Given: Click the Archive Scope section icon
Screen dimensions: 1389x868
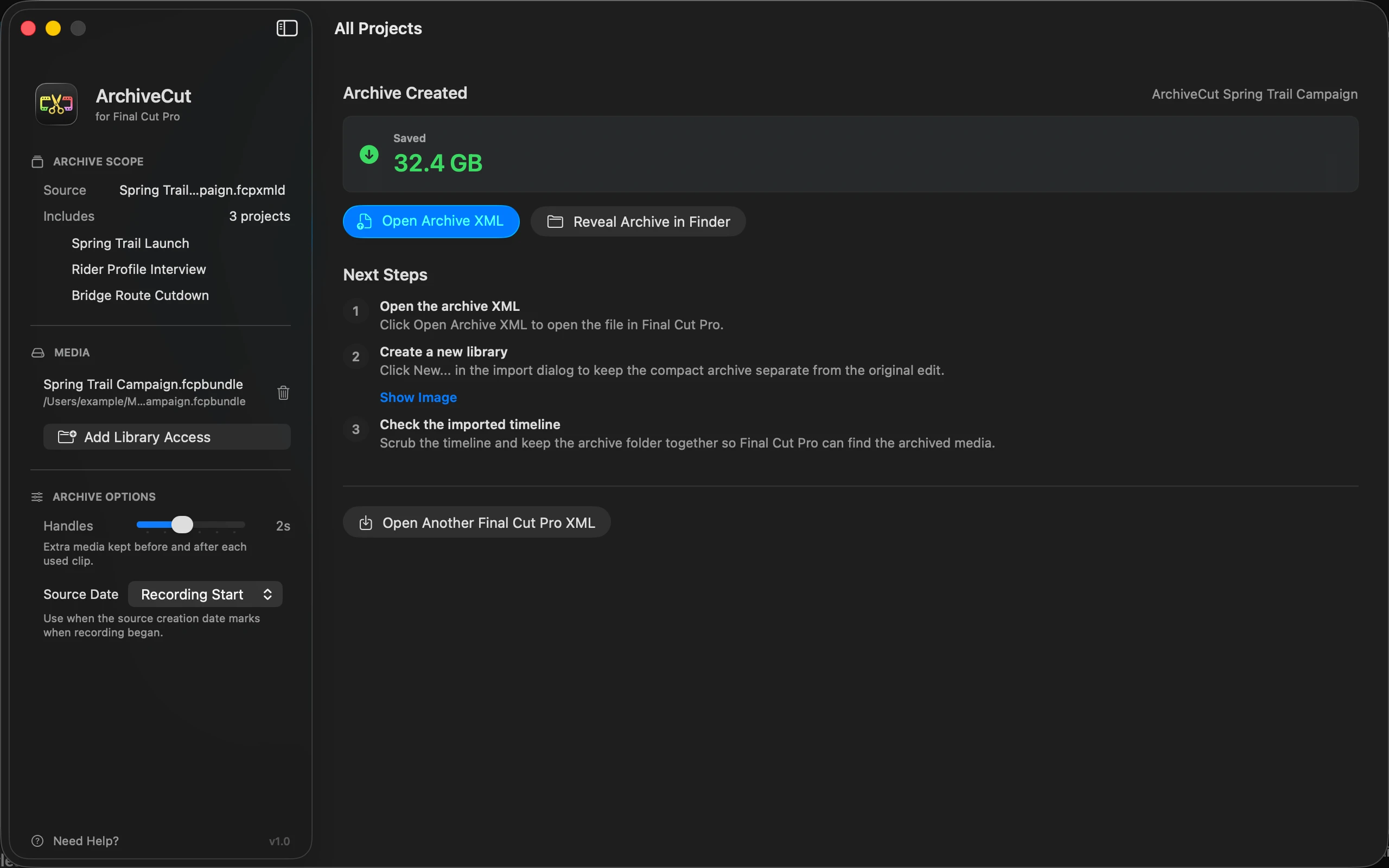Looking at the screenshot, I should pos(37,162).
